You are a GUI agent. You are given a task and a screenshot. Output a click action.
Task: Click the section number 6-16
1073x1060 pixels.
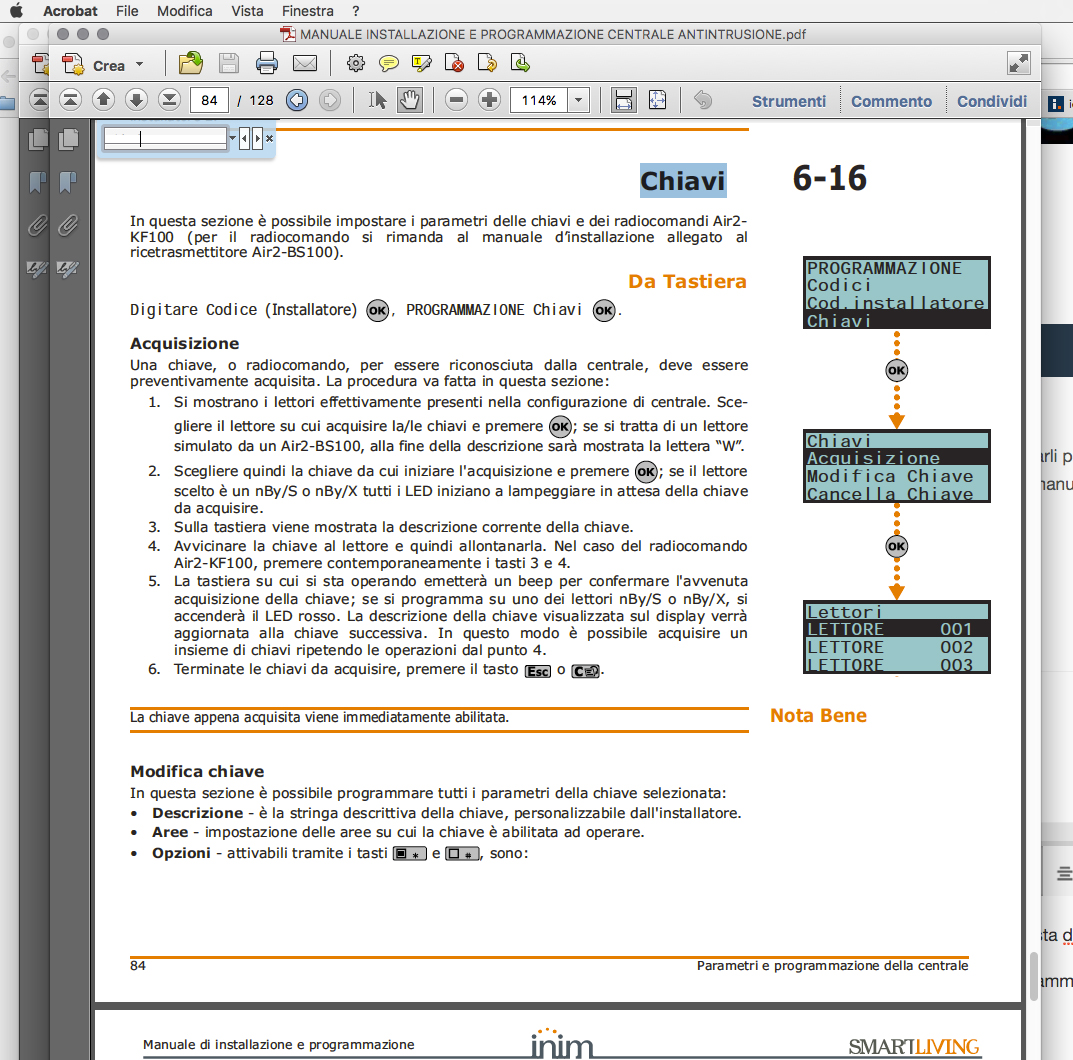tap(829, 179)
